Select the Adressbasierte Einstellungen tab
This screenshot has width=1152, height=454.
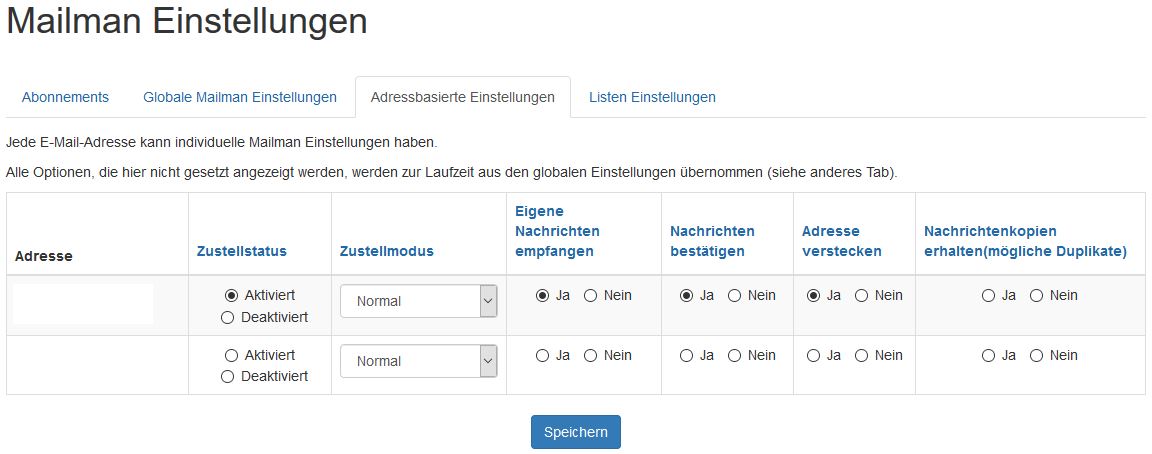pyautogui.click(x=462, y=97)
